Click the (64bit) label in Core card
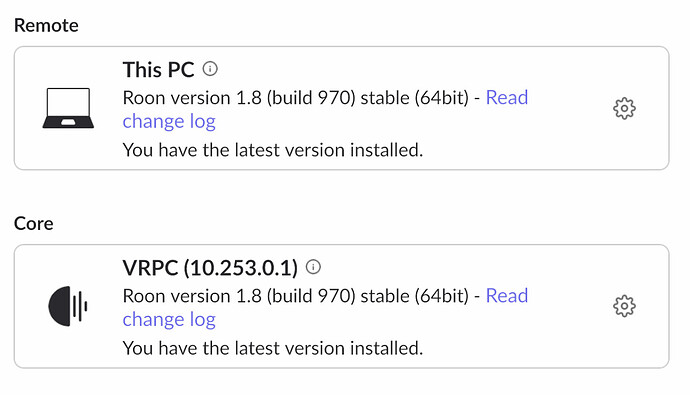Viewport: 690px width, 395px height. [441, 296]
